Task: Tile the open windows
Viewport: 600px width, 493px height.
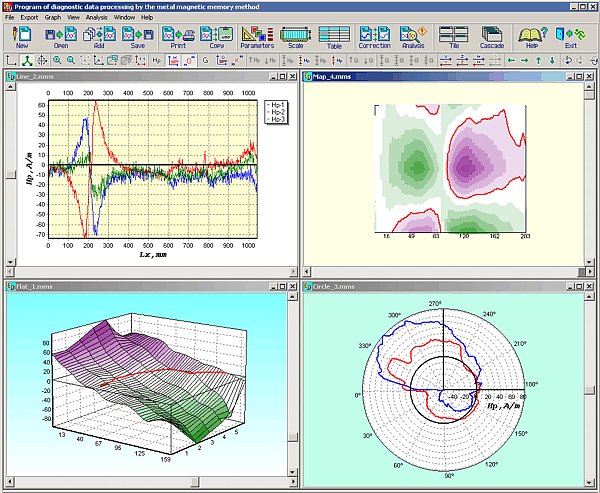Action: [453, 38]
